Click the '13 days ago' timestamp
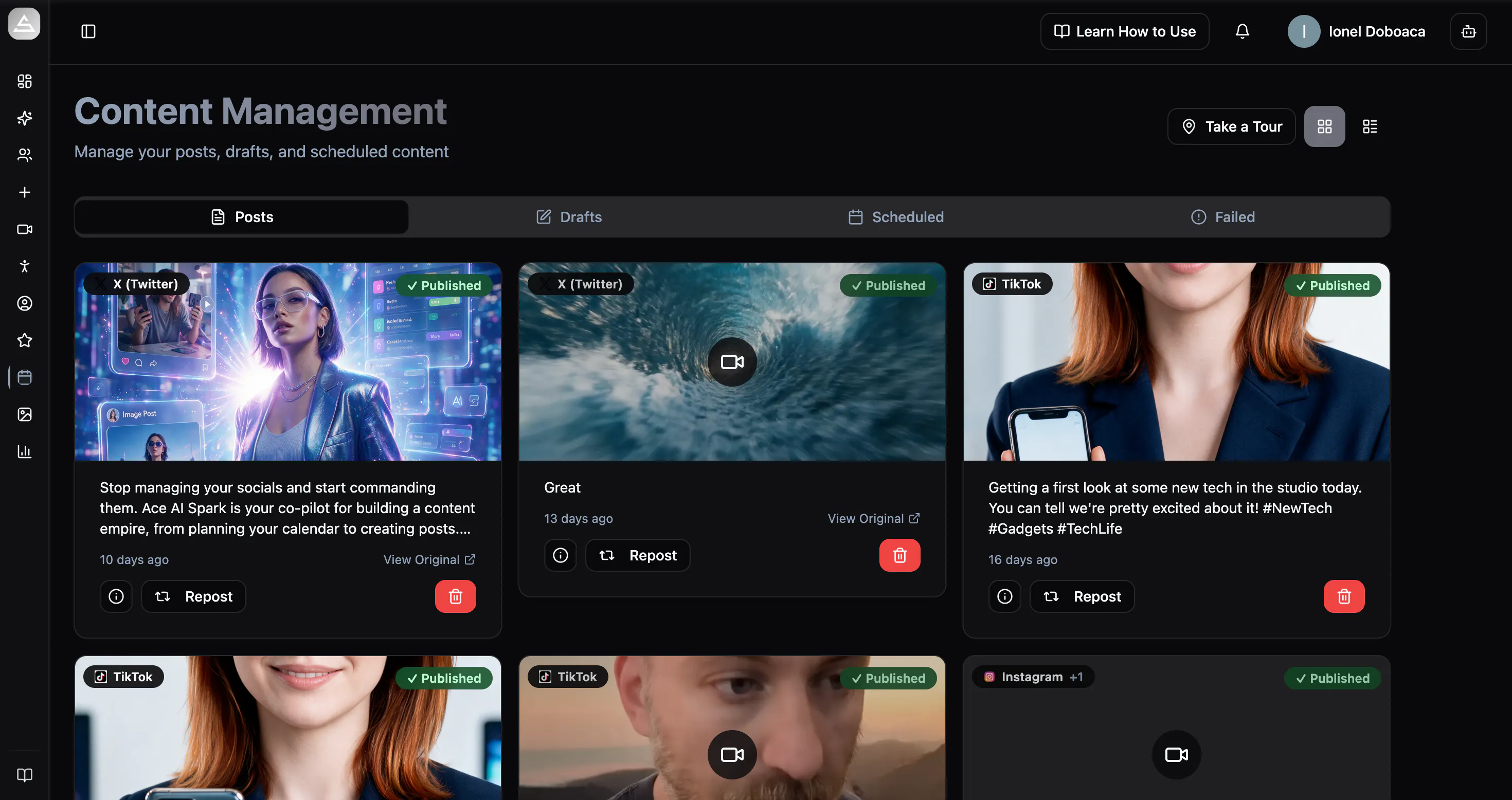Screen dimensions: 1512x800 (x=578, y=518)
